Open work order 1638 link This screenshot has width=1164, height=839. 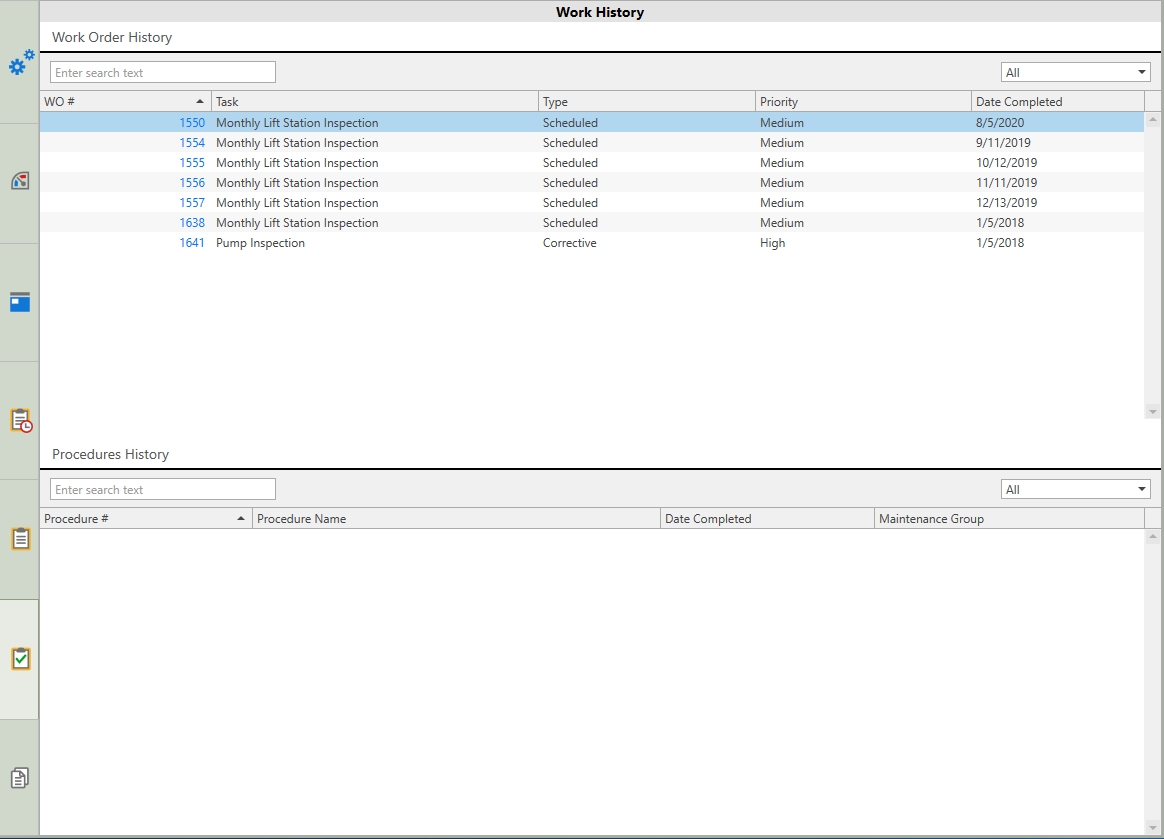pyautogui.click(x=192, y=223)
